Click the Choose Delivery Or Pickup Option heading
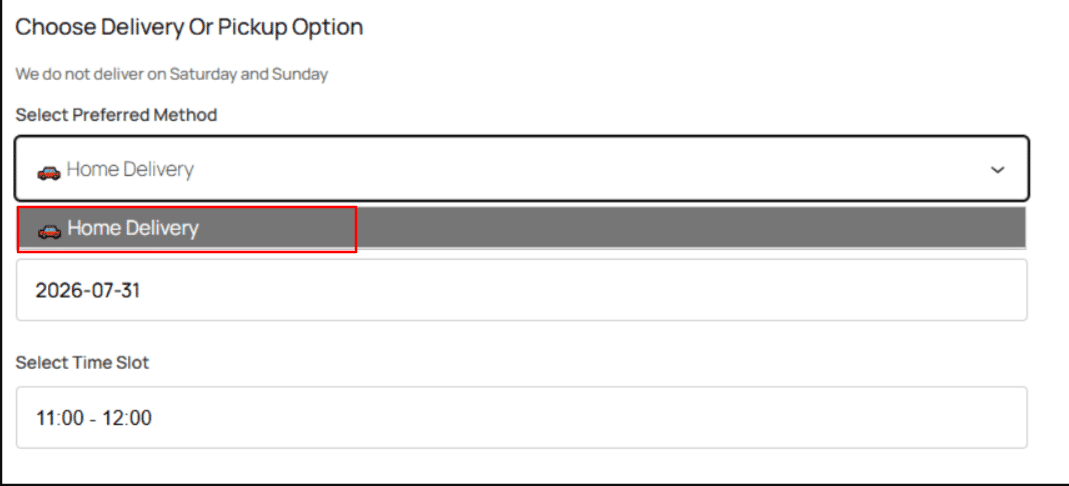This screenshot has width=1069, height=486. pyautogui.click(x=189, y=27)
